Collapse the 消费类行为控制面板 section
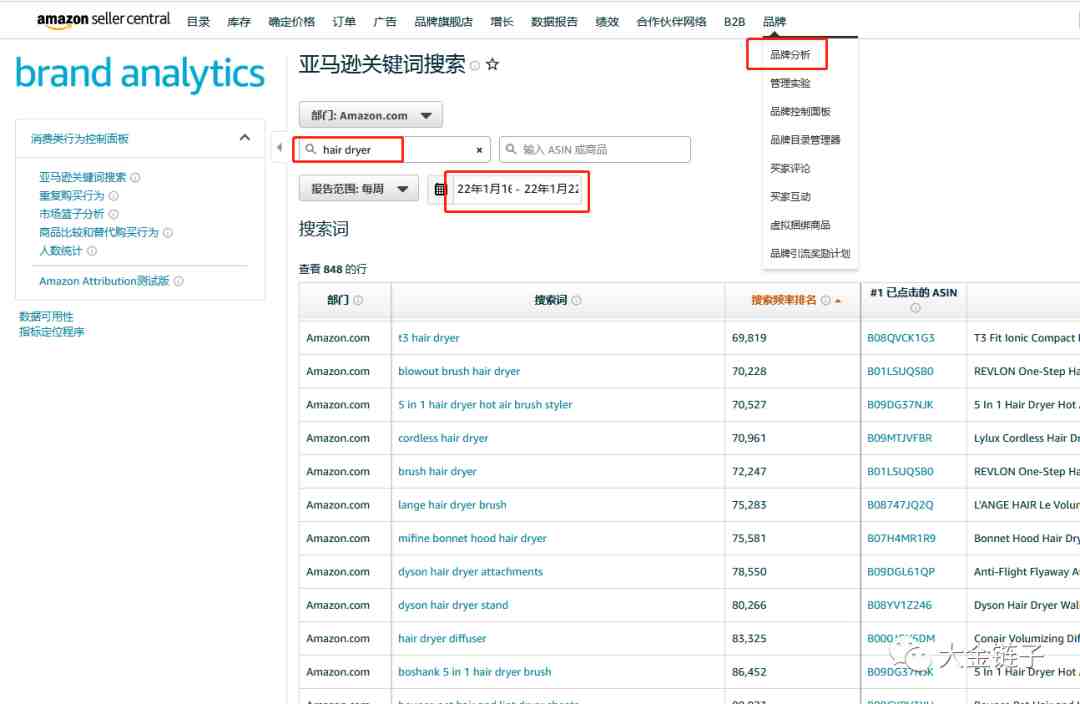 point(244,138)
